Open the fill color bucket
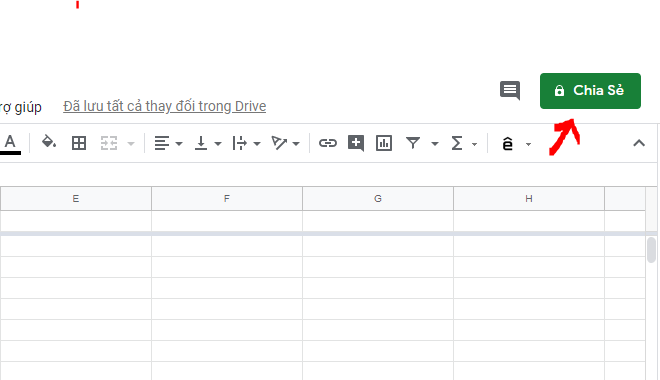This screenshot has height=380, width=660. click(48, 143)
